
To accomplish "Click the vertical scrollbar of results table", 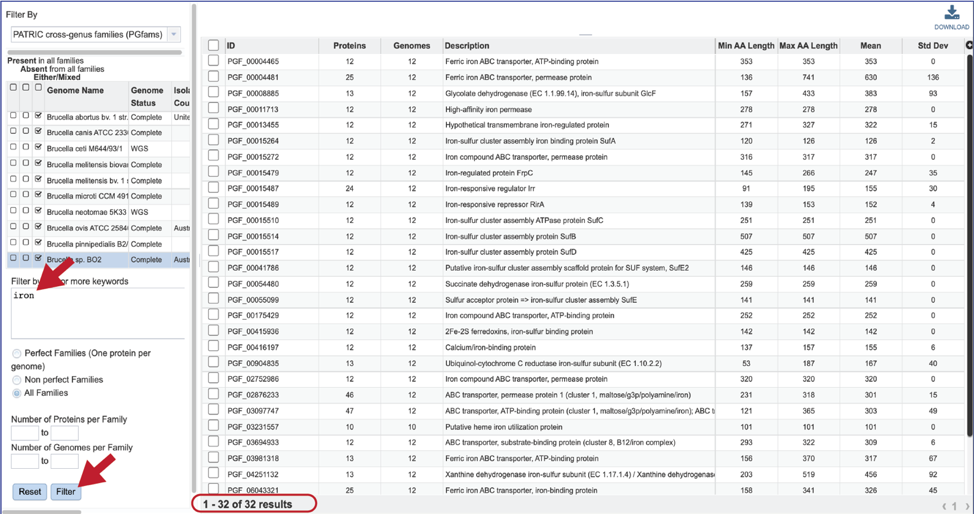I will (x=968, y=250).
